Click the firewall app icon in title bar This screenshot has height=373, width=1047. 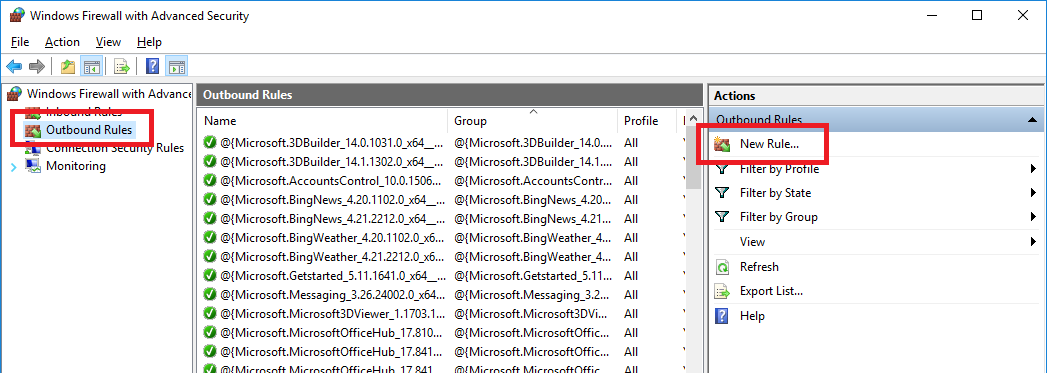click(17, 15)
